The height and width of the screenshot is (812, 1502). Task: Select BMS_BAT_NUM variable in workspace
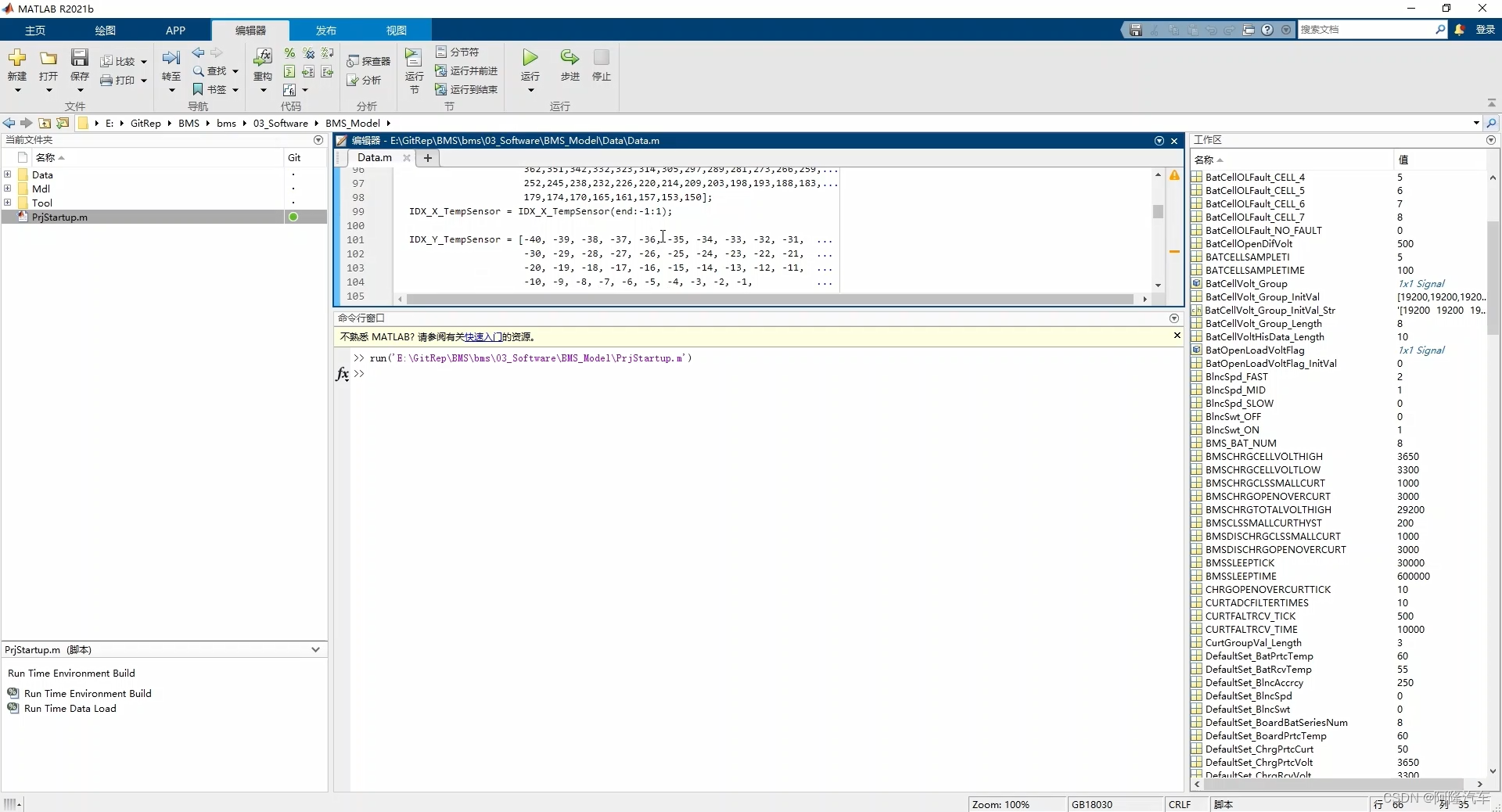(x=1241, y=444)
